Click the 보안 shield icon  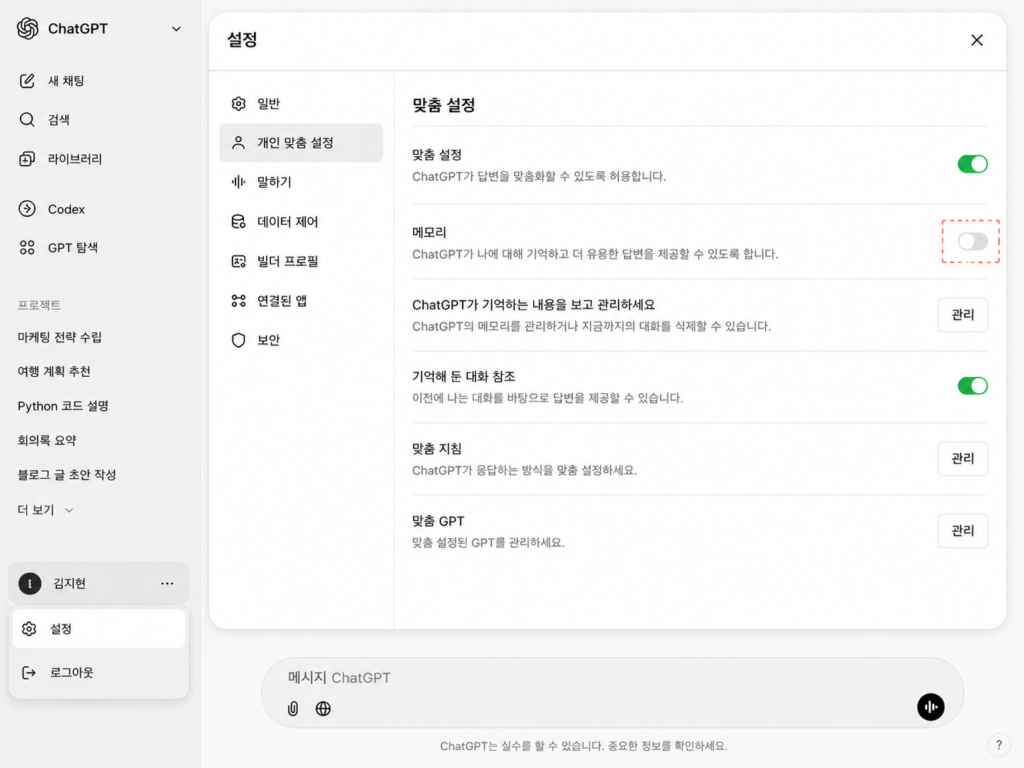click(x=238, y=340)
